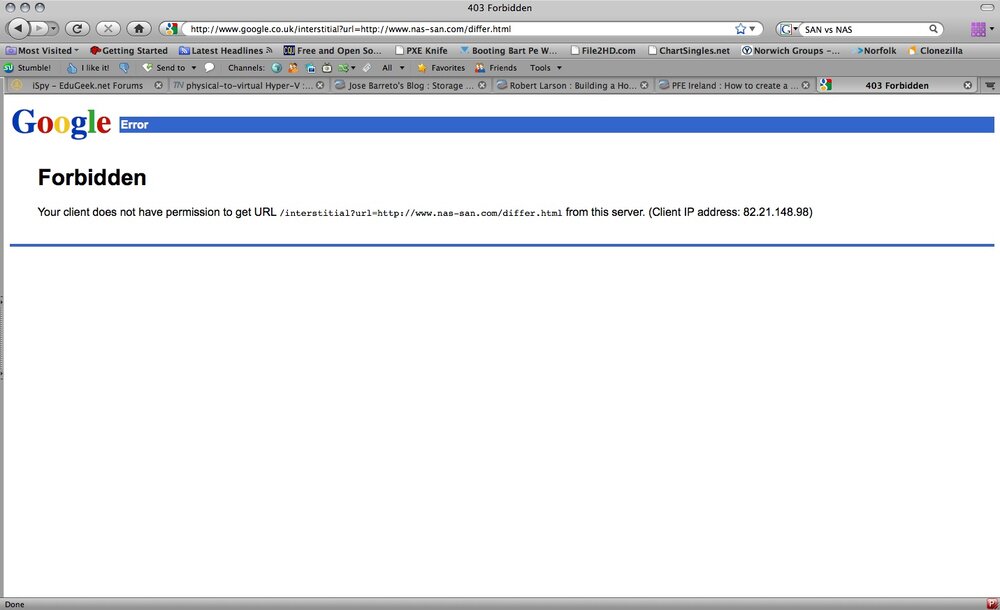Open the Free and Open So... bookmark
This screenshot has width=1000, height=610.
(332, 50)
